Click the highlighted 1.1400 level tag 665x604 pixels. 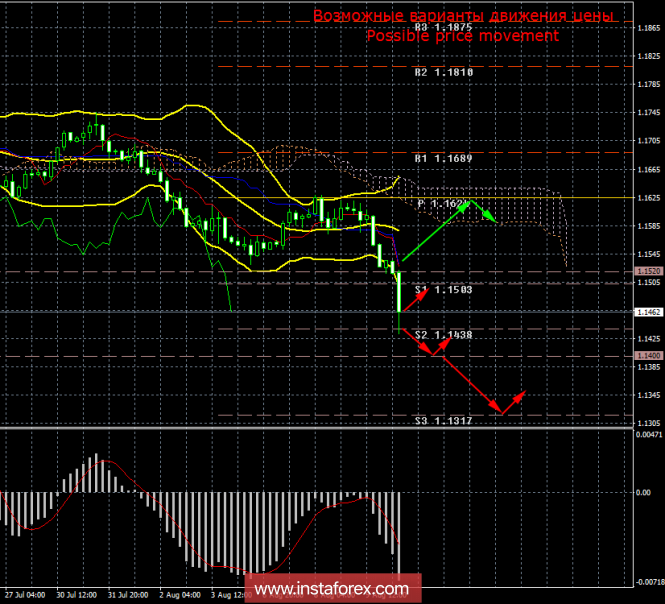648,356
